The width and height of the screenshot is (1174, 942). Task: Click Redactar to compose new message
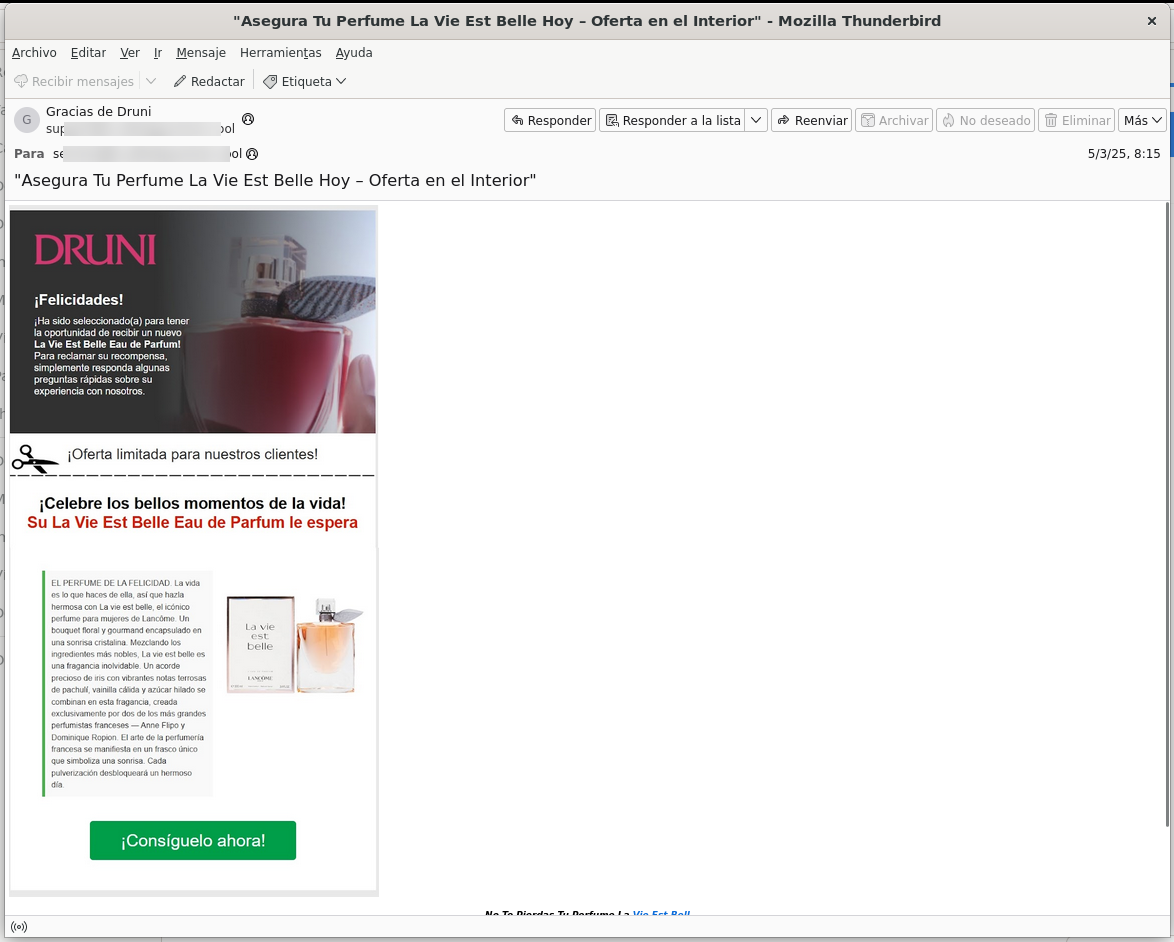click(208, 81)
